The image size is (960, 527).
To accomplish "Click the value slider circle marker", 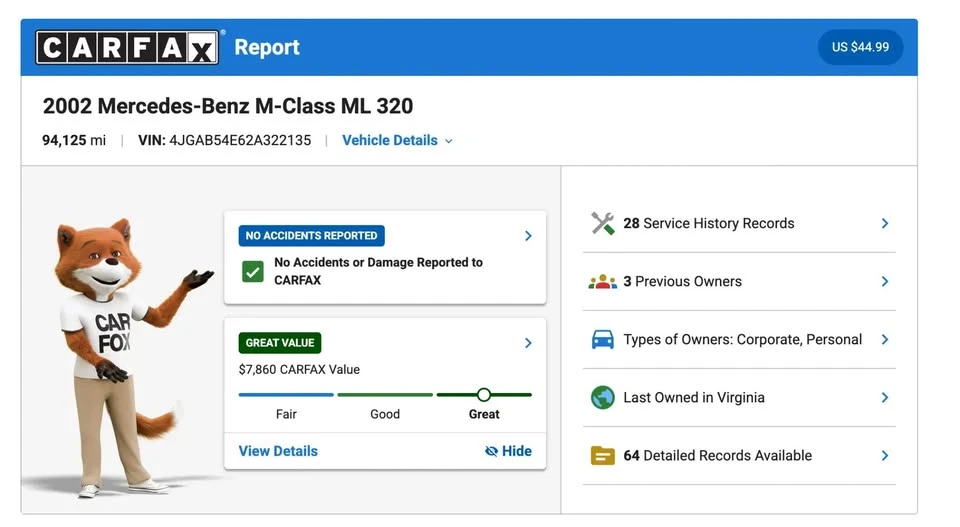I will tap(484, 395).
